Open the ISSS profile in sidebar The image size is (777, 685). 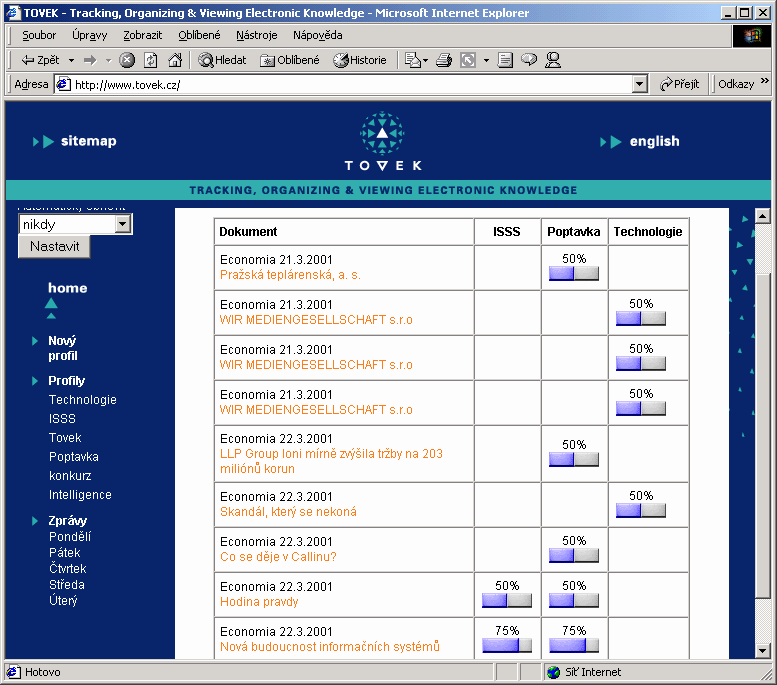[62, 419]
